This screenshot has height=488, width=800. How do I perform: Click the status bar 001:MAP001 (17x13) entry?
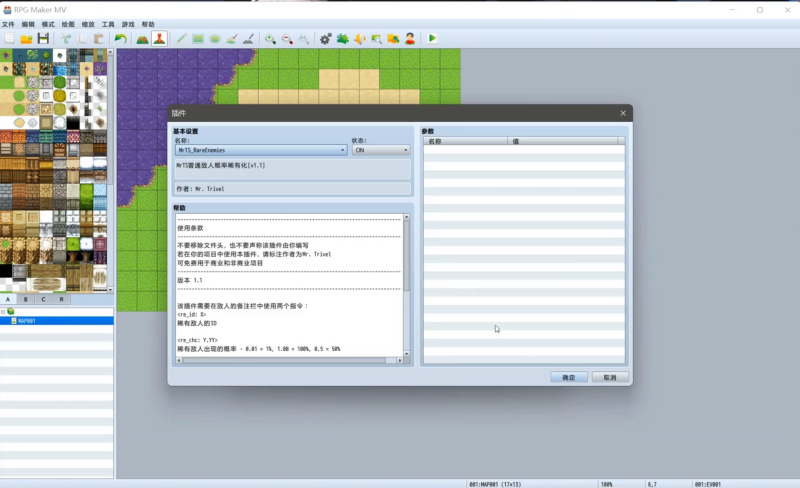[495, 484]
